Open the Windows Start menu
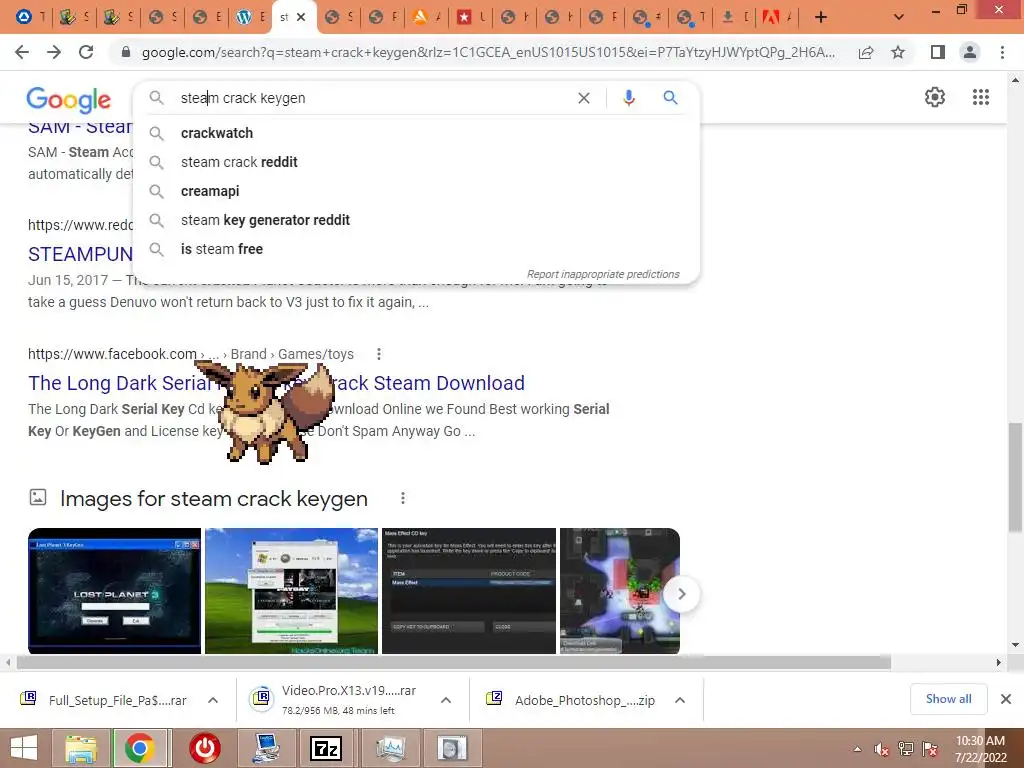 point(23,748)
